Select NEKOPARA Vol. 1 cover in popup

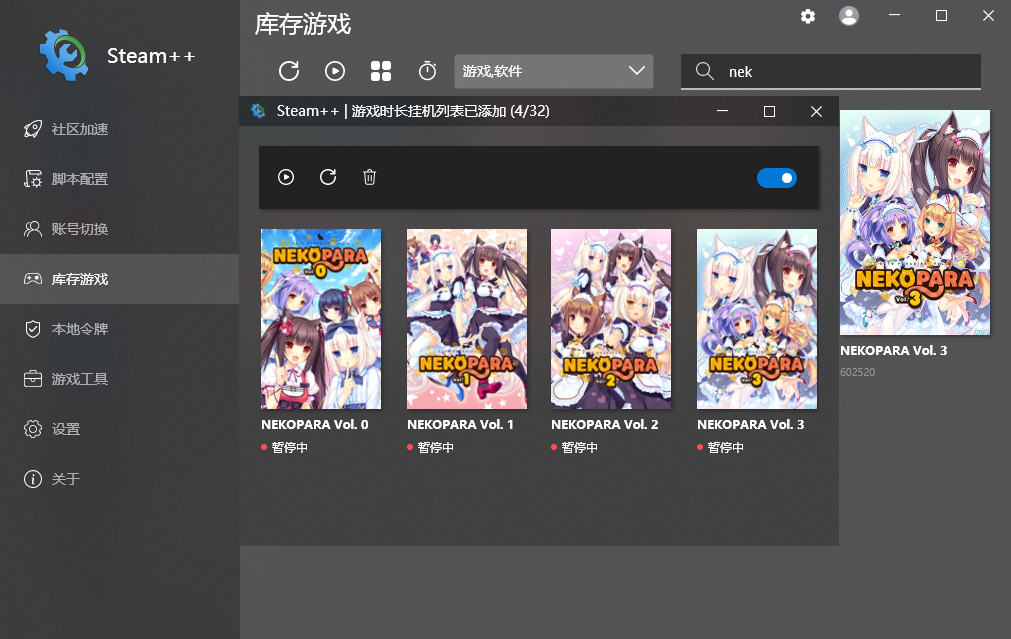tap(467, 319)
